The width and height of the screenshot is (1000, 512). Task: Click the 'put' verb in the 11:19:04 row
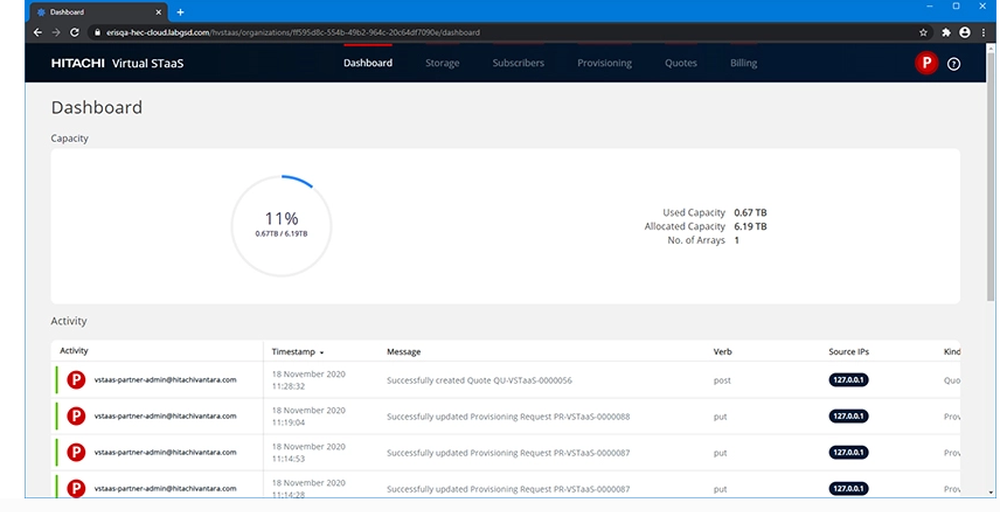point(720,417)
